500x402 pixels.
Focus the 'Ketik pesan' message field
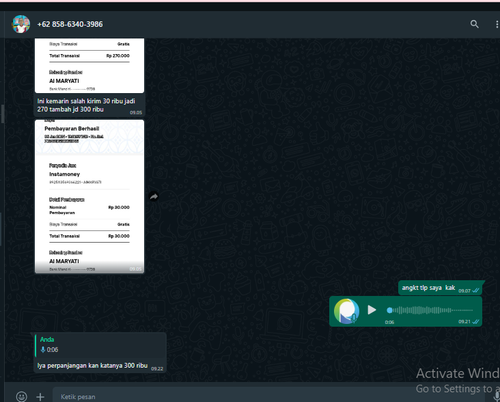point(270,396)
